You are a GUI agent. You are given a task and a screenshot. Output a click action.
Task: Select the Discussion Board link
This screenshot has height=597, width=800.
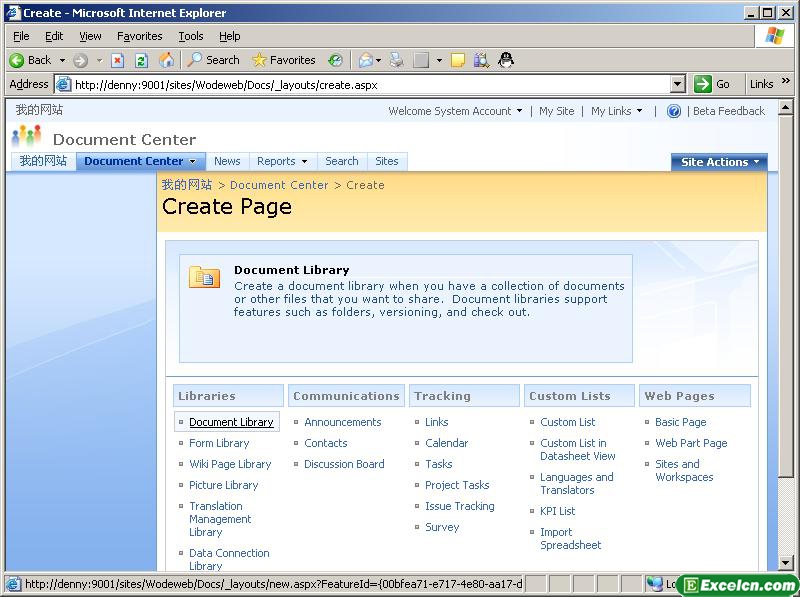[344, 464]
